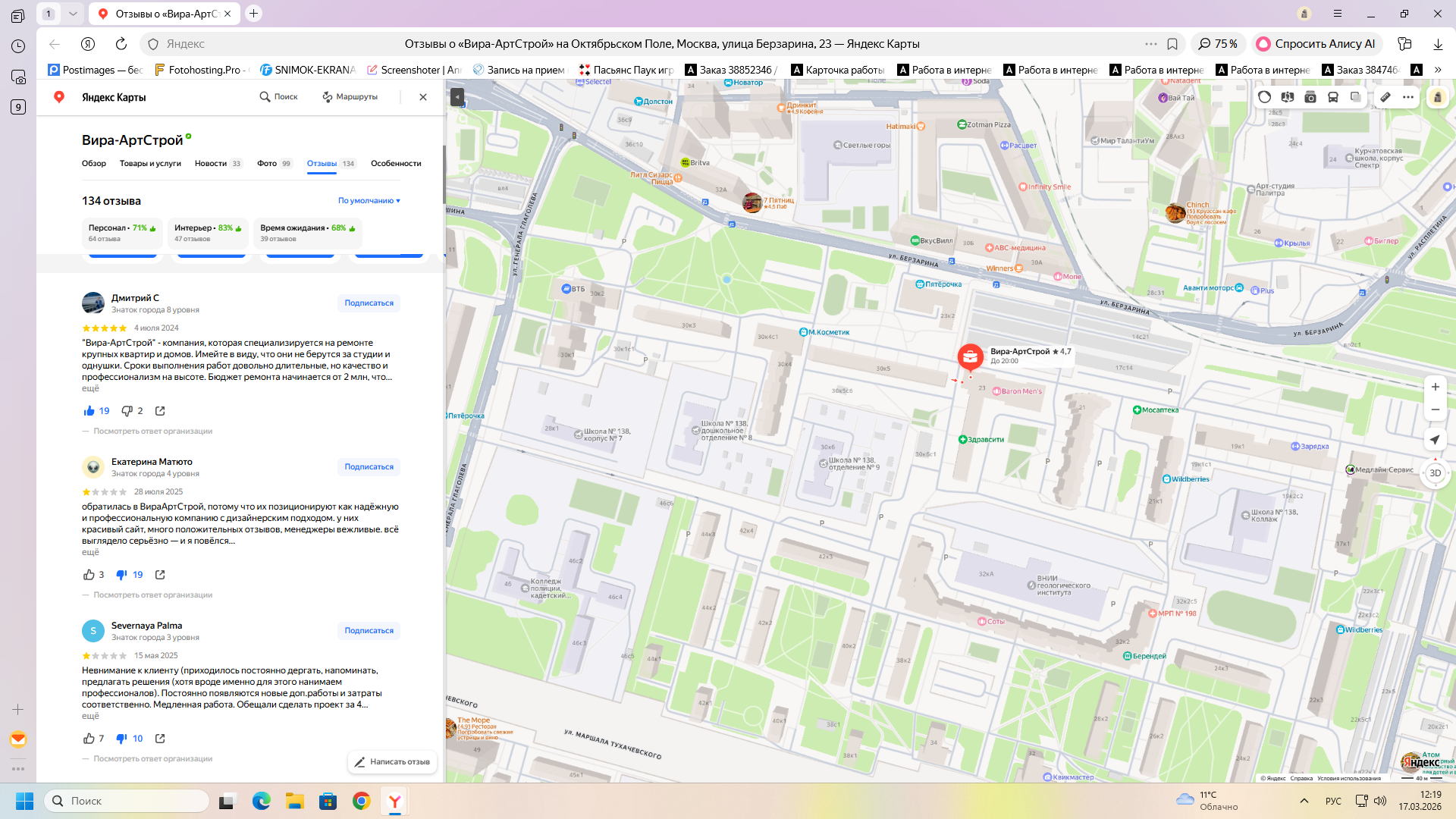Show public transport layer with bus icon
This screenshot has width=1456, height=819.
pos(1332,97)
